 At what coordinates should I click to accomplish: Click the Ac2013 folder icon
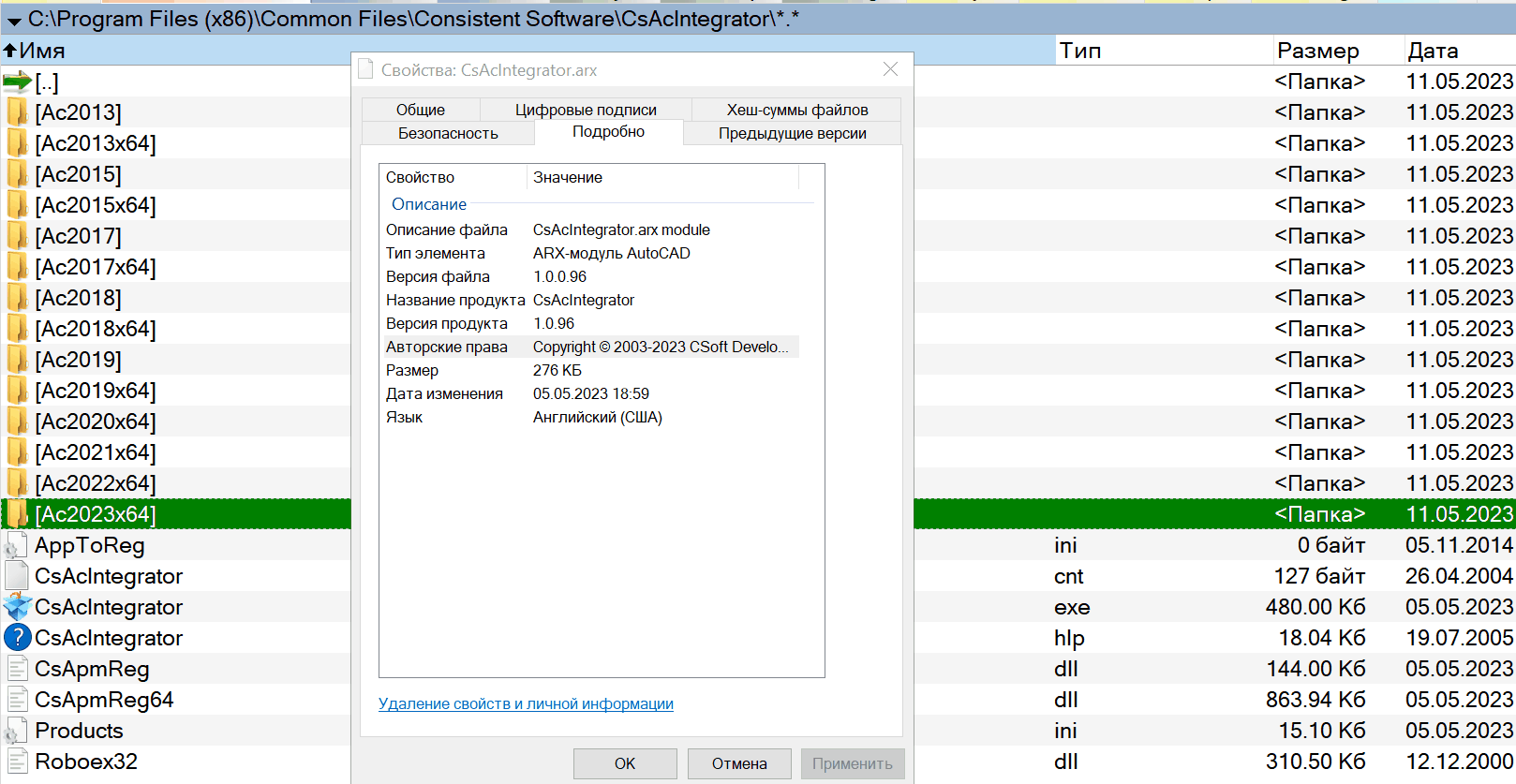pyautogui.click(x=17, y=113)
